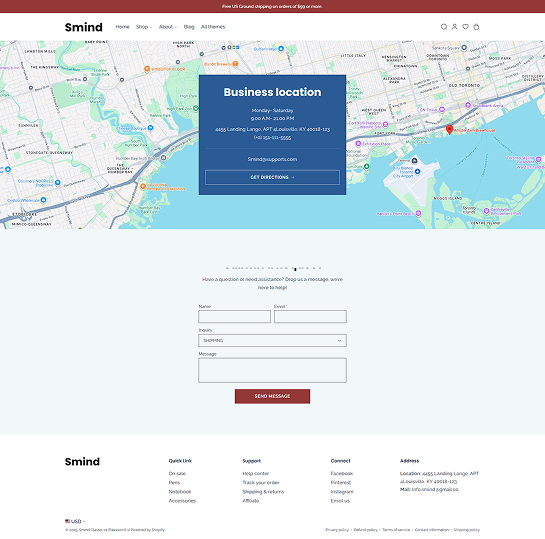Viewport: 545px width, 539px height.
Task: Click the Email input field
Action: [x=310, y=317]
